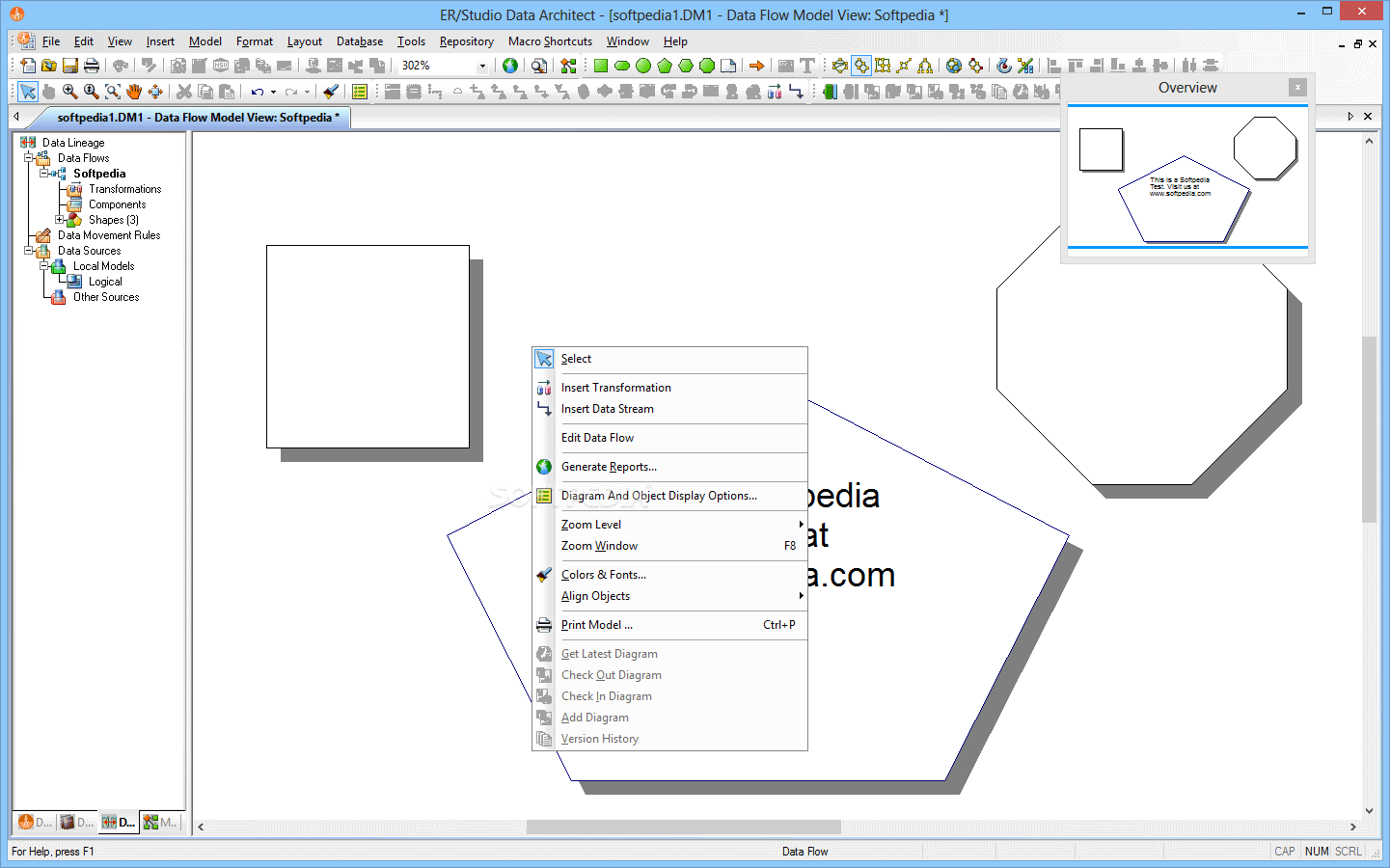Click the find document magnifier icon

(539, 66)
